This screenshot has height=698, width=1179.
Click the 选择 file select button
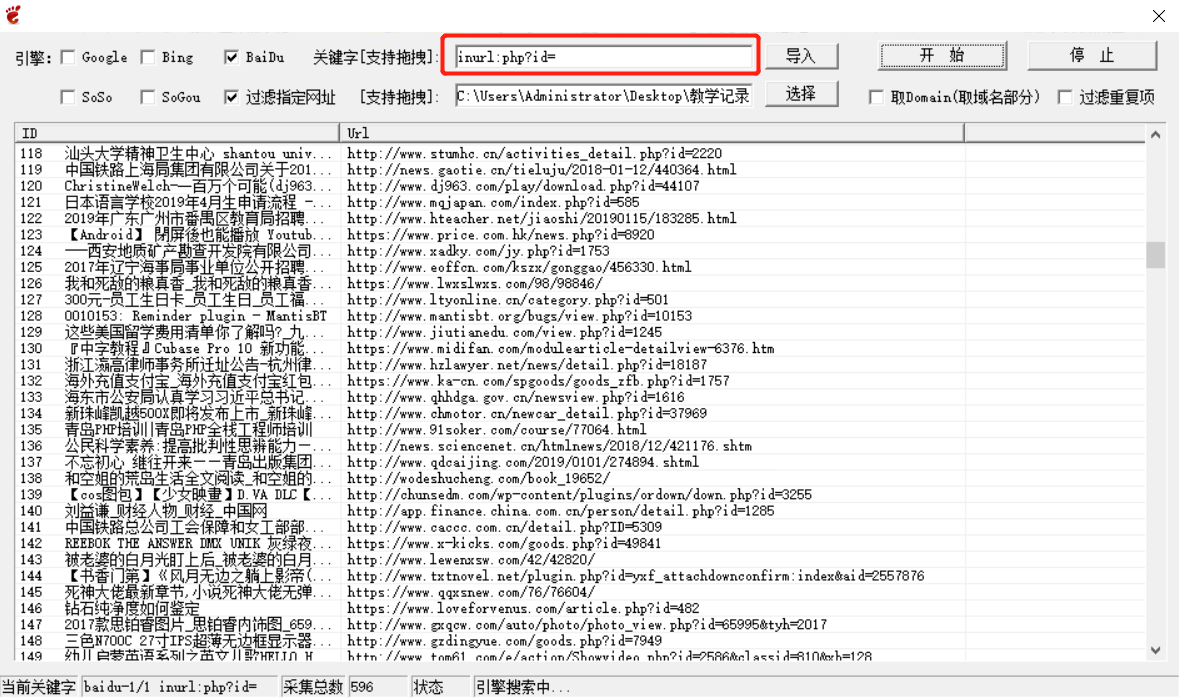pos(802,94)
